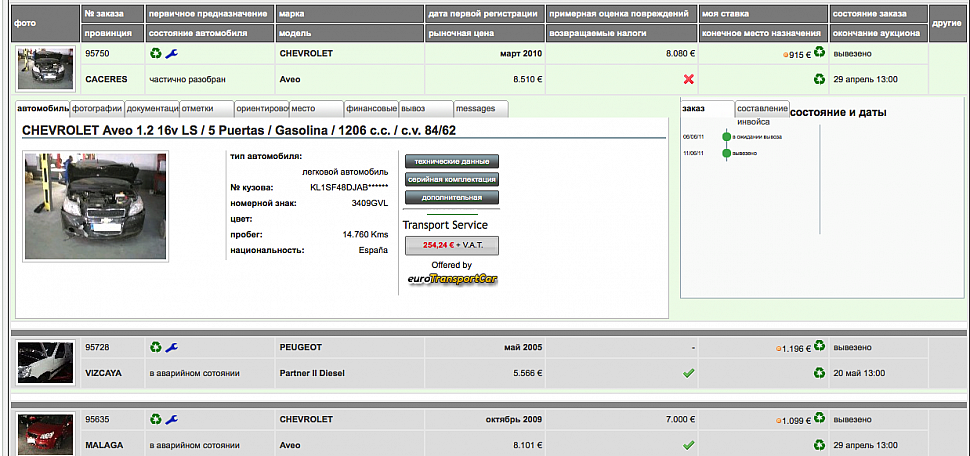Click the euroTransportCar logo
The height and width of the screenshot is (456, 970).
click(452, 279)
